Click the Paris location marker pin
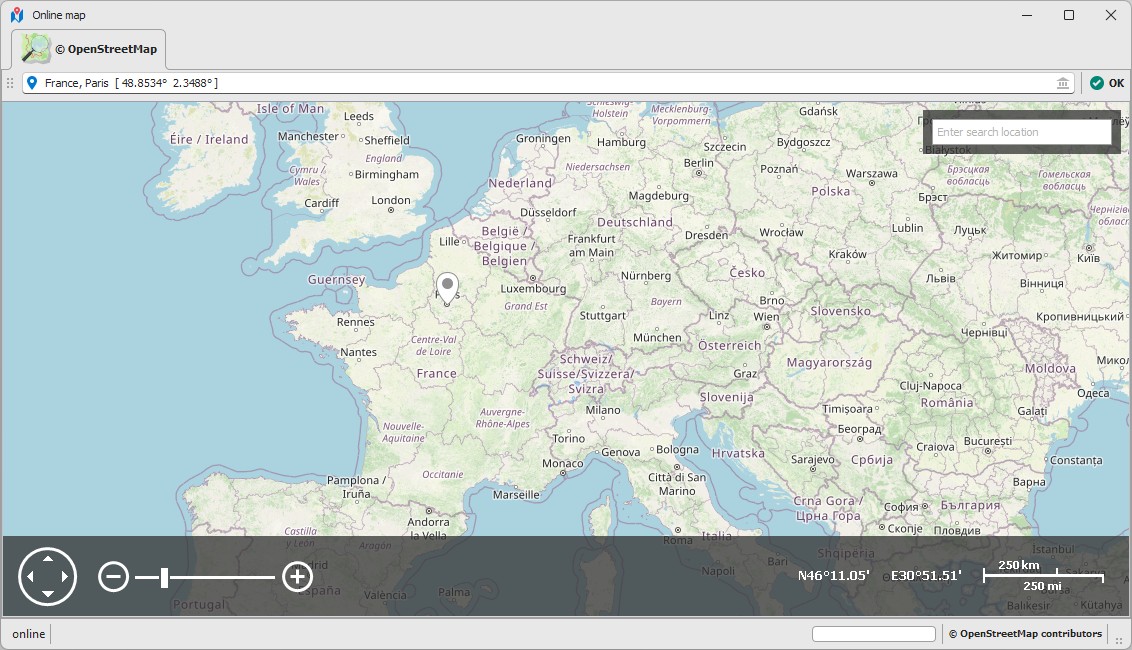1132x650 pixels. [x=448, y=287]
